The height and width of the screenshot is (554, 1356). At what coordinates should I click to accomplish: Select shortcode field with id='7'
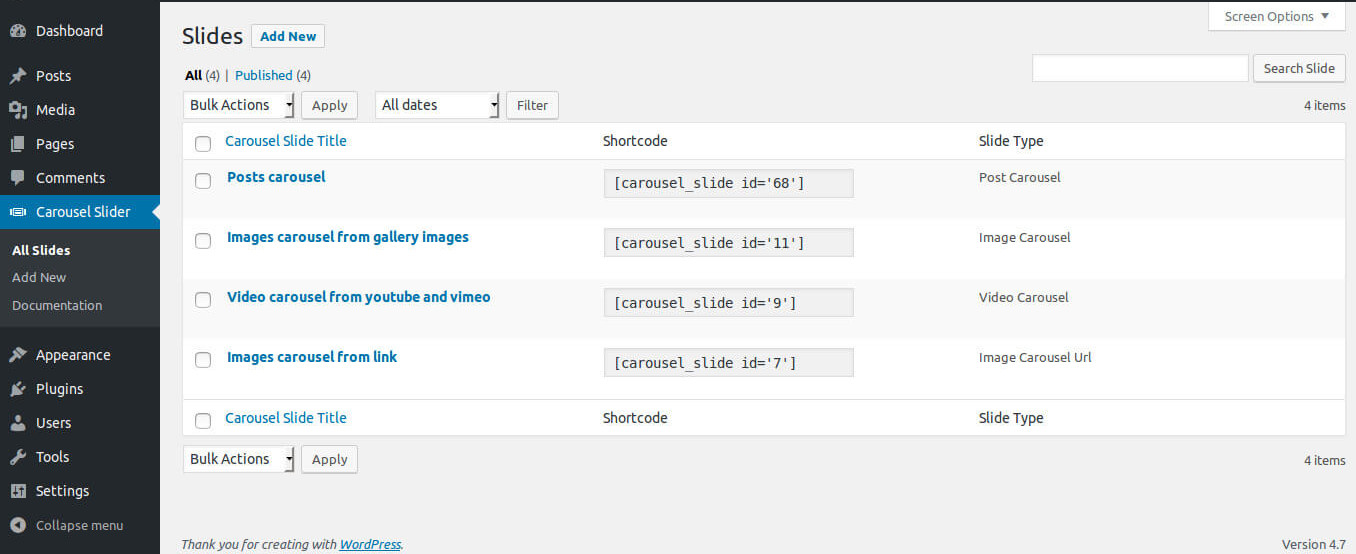729,363
